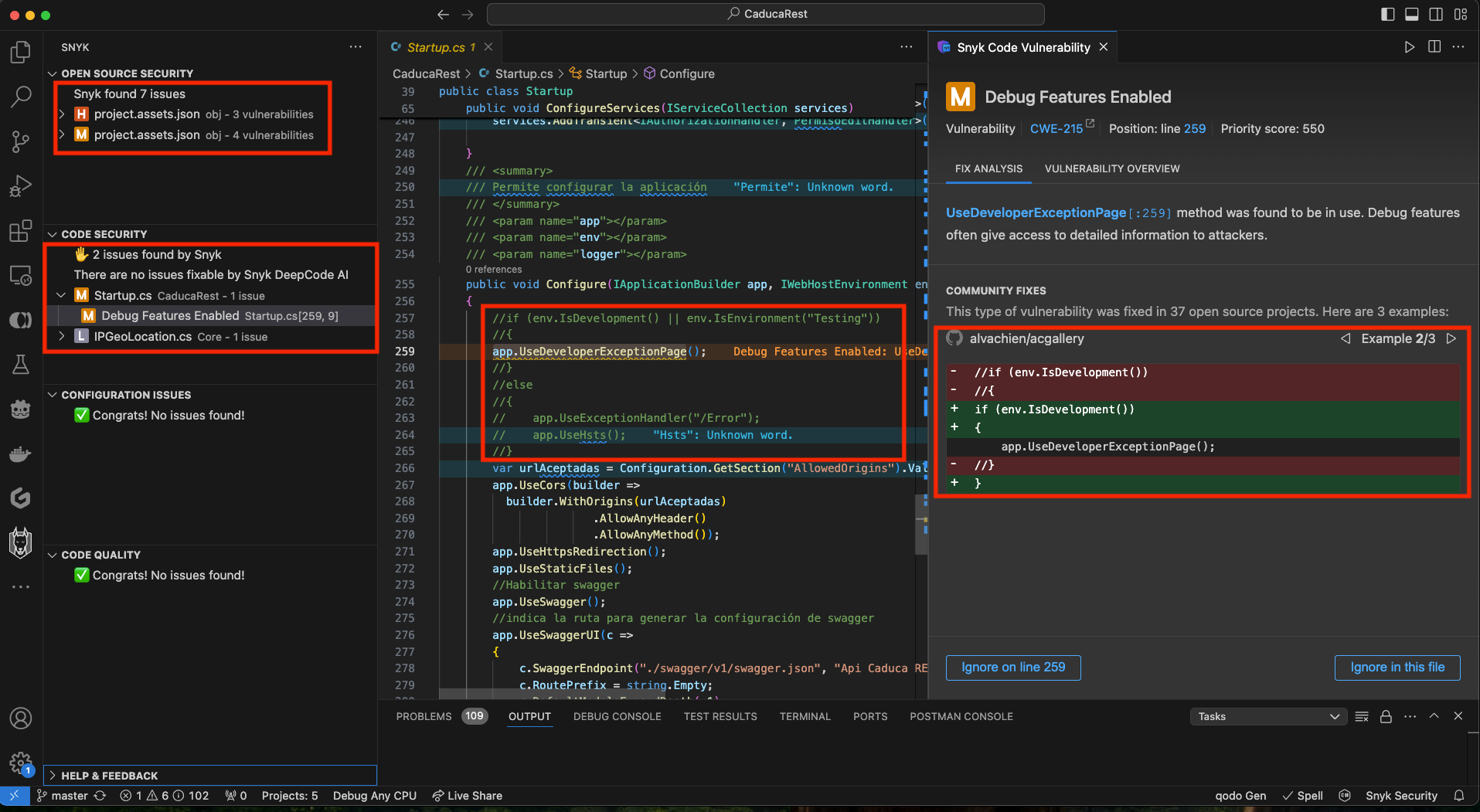Screen dimensions: 1480x812
Task: Click the CaducaRest command center search box
Action: point(766,14)
